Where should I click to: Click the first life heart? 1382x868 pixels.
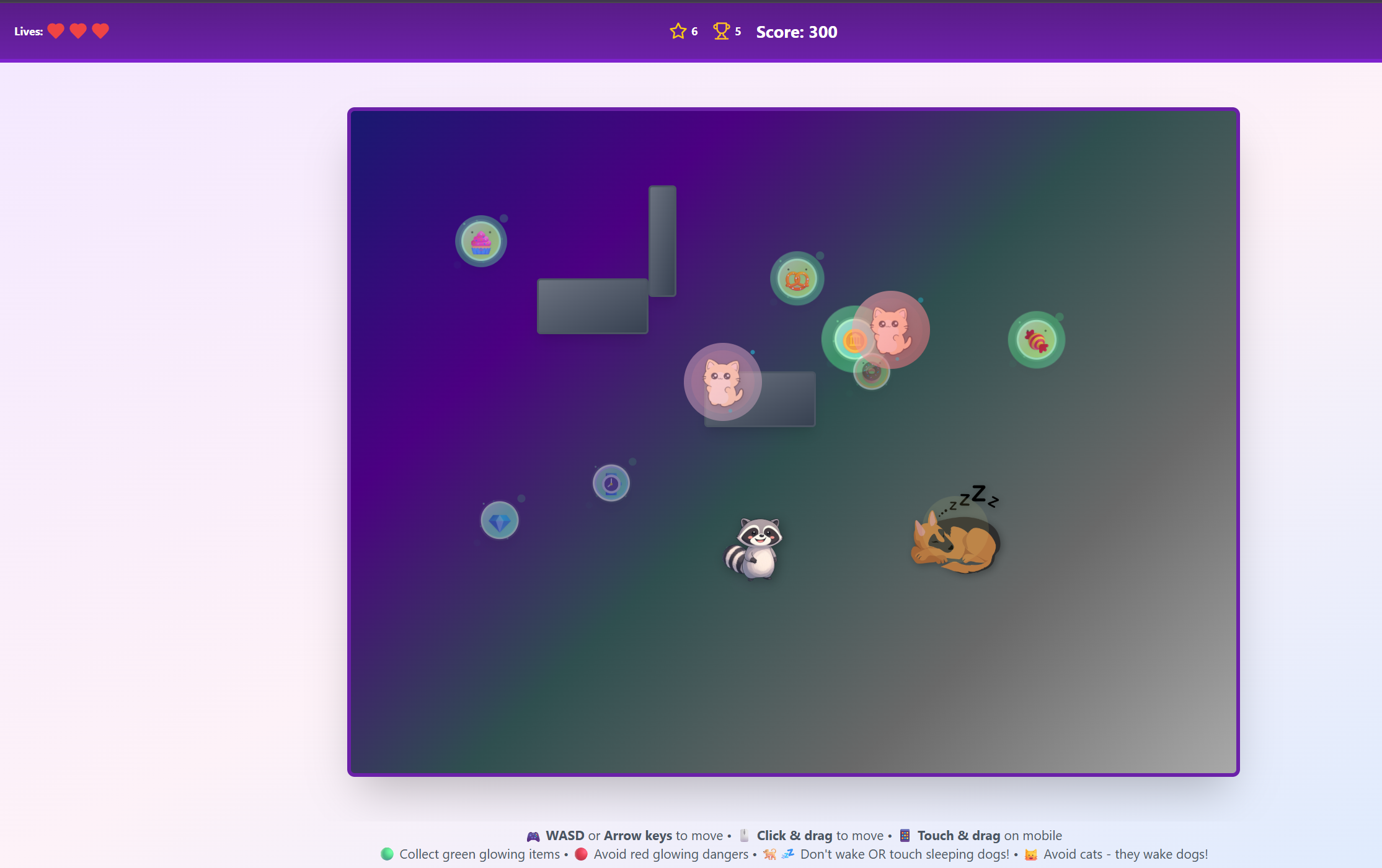coord(56,31)
